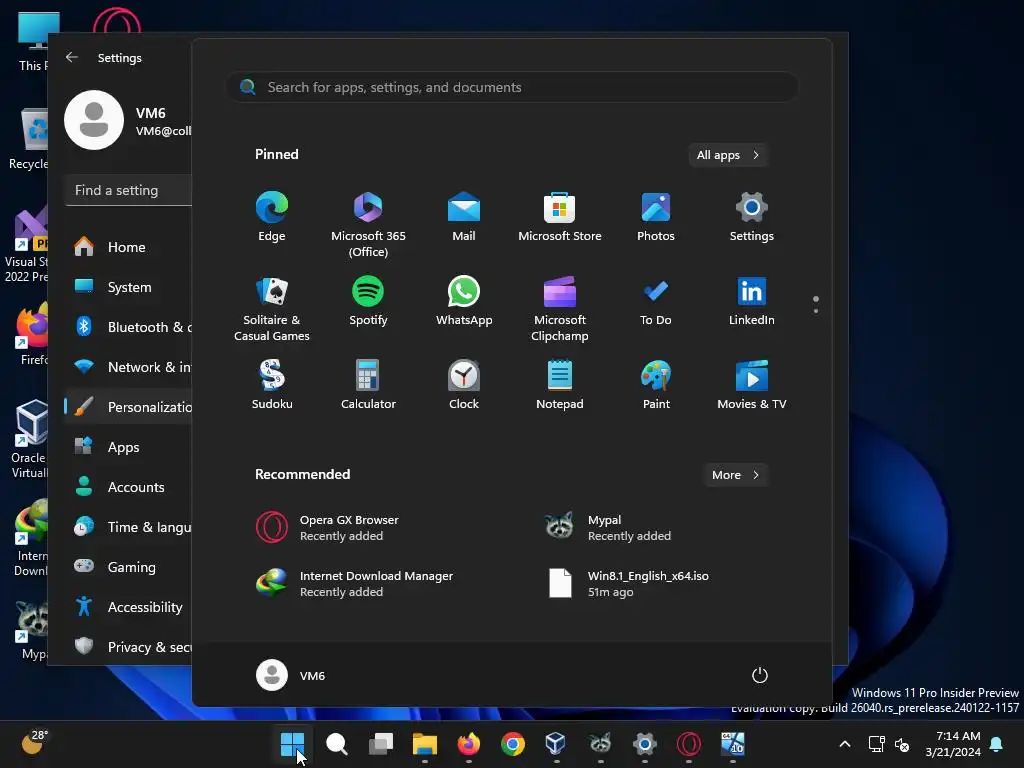This screenshot has height=768, width=1024.
Task: Open Movies & TV app
Action: 752,385
